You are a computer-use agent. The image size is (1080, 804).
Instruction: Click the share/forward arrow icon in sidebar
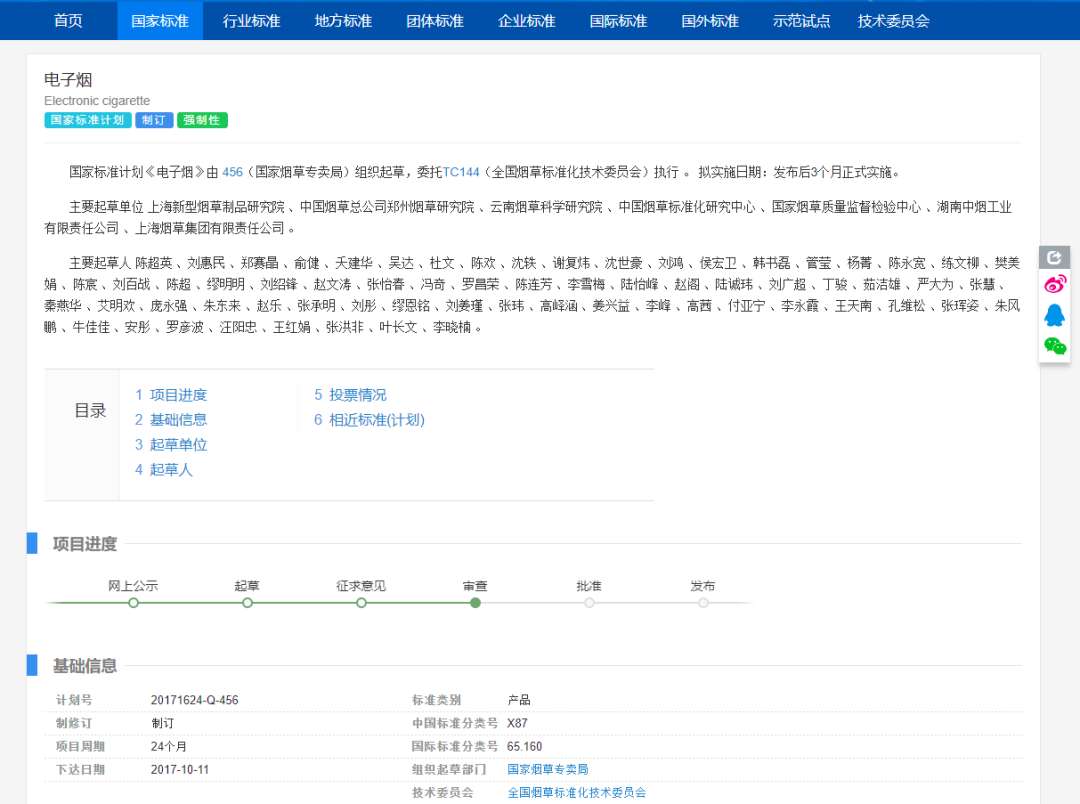[1054, 257]
